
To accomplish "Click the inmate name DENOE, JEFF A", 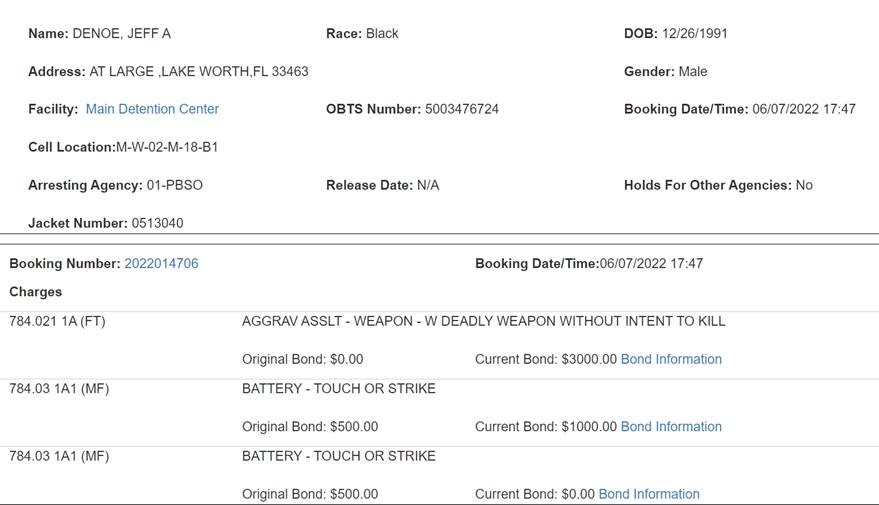I will point(122,34).
